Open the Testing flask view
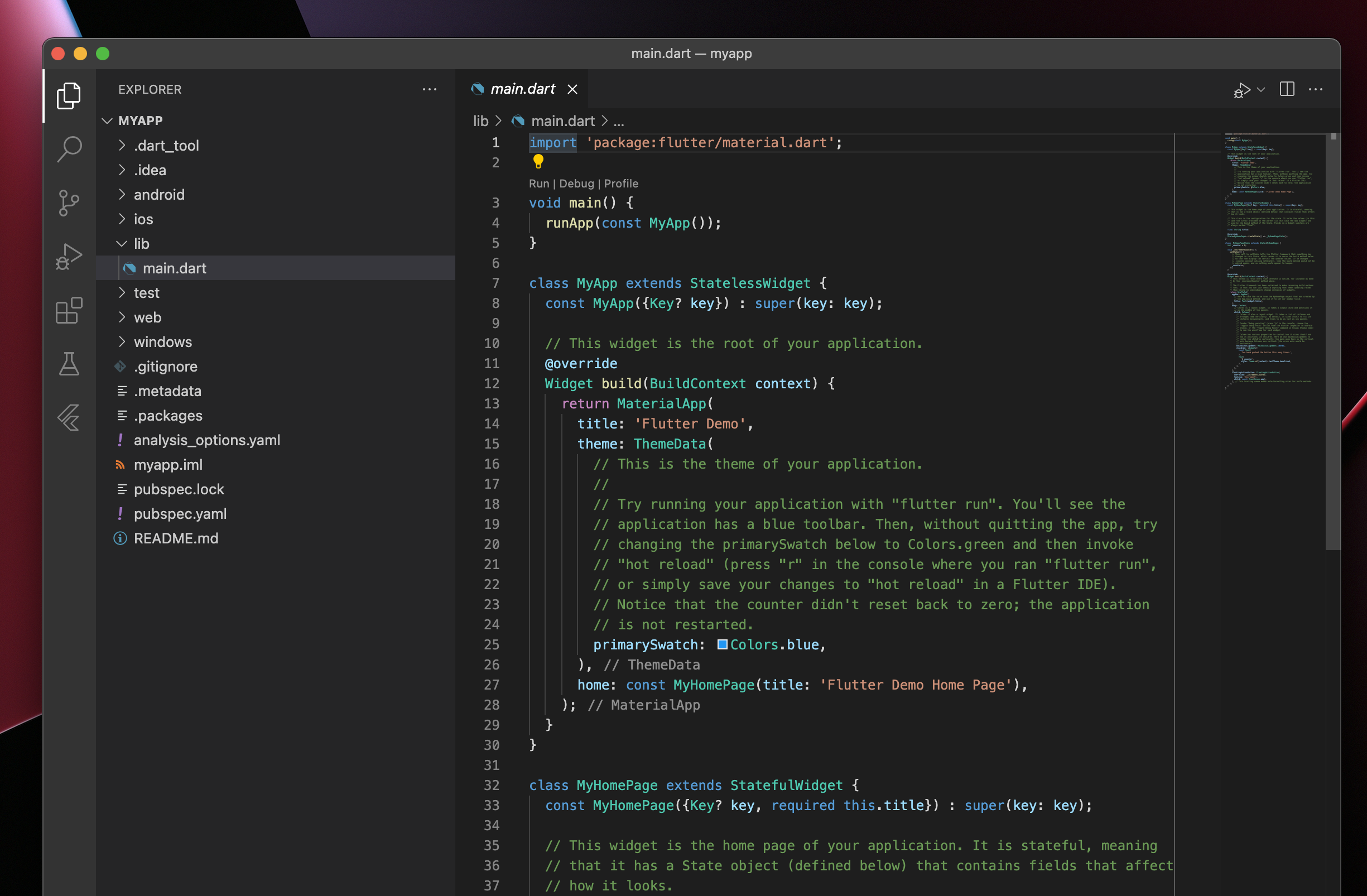1367x896 pixels. point(69,364)
